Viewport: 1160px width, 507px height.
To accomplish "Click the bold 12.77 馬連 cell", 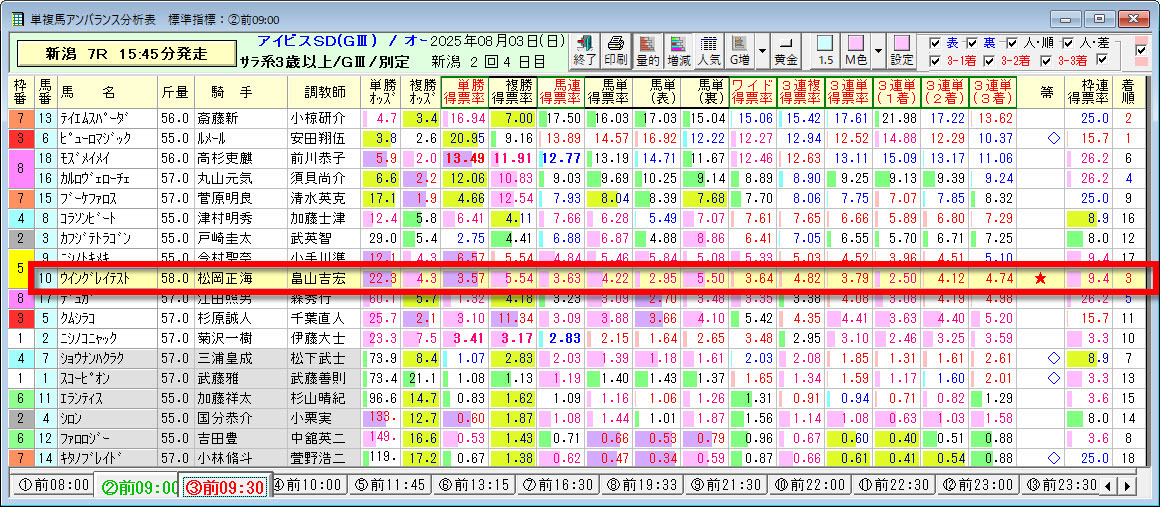I will pyautogui.click(x=560, y=158).
